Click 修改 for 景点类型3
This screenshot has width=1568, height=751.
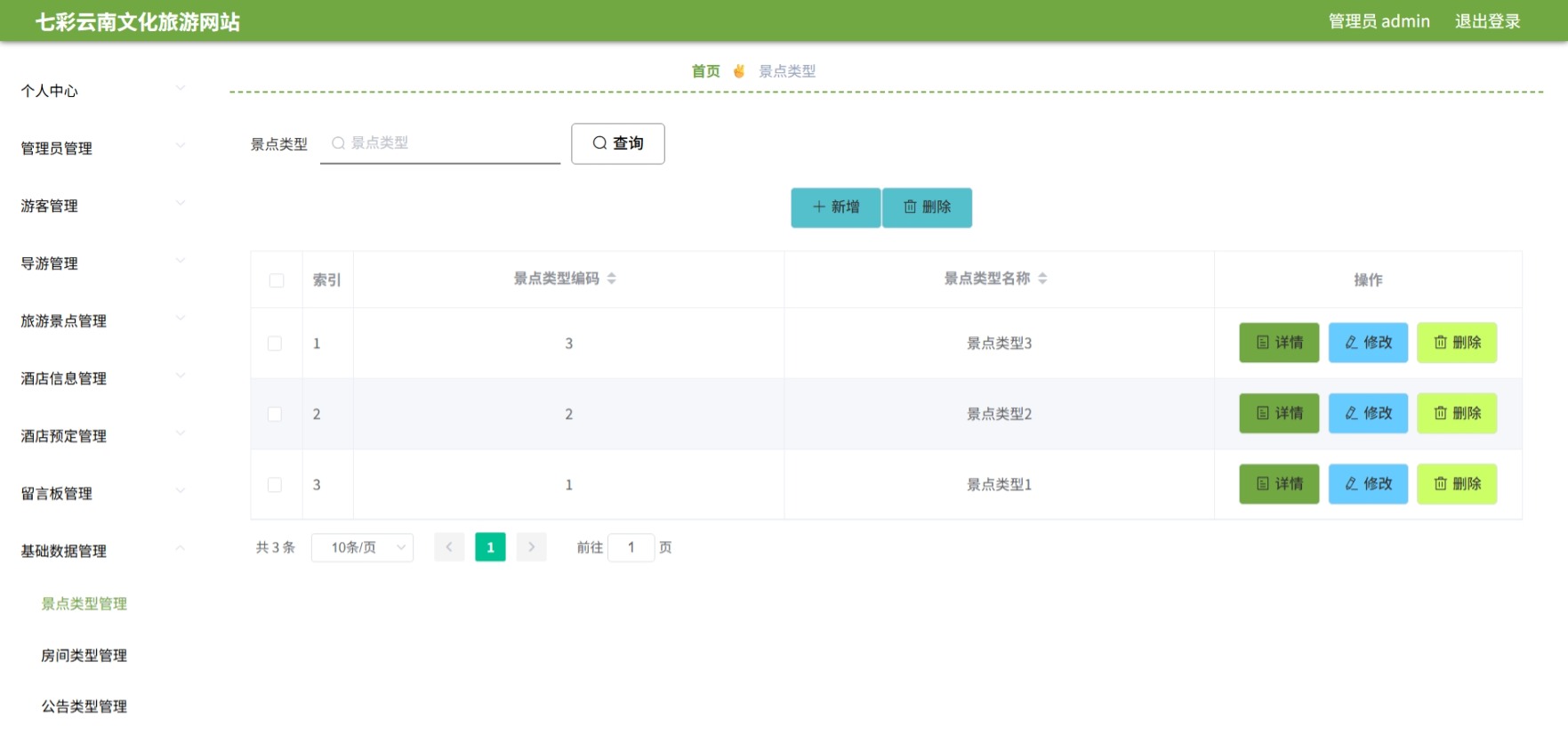coord(1368,343)
